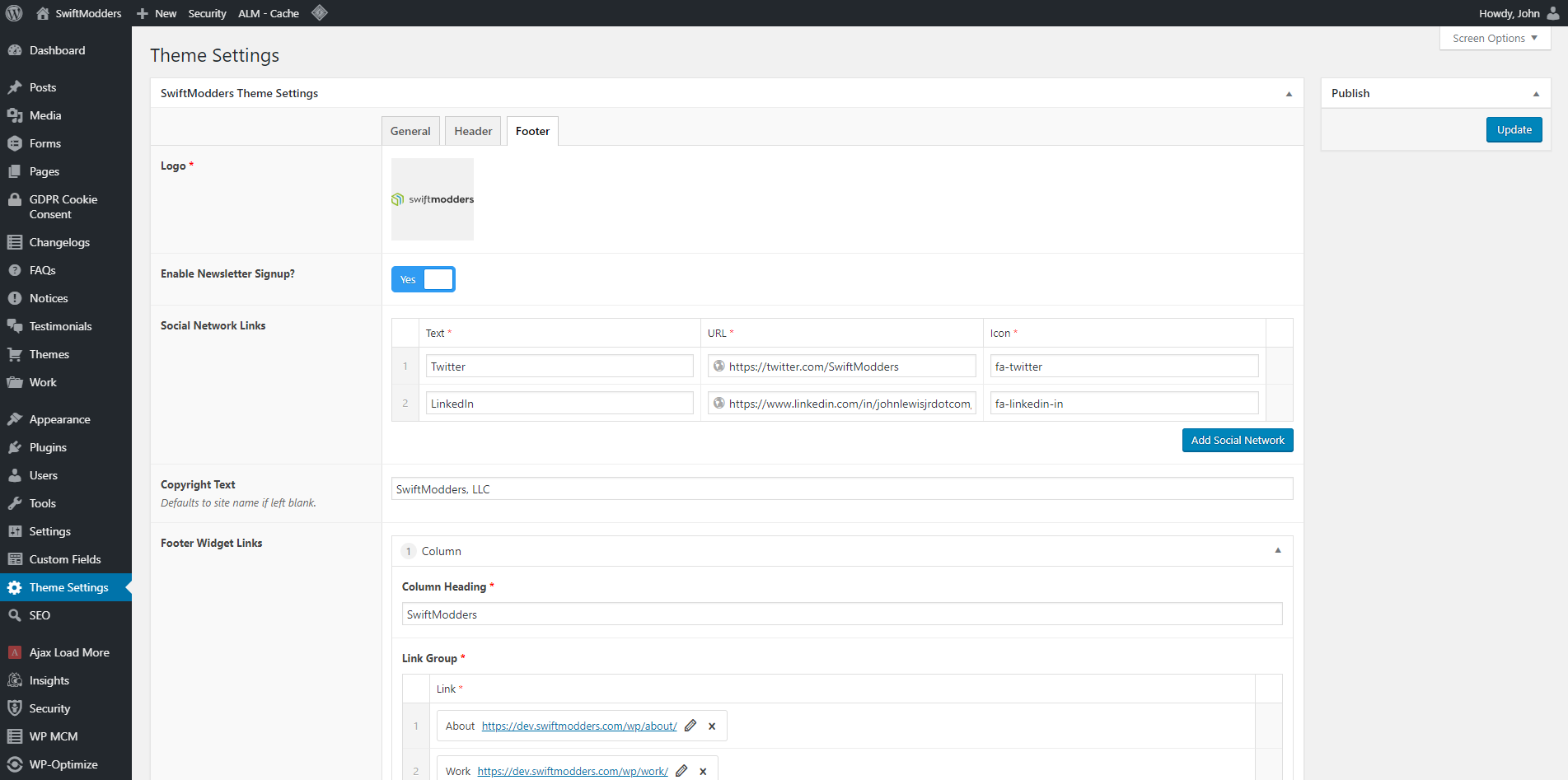Click the Notices exclamation icon
1568x780 pixels.
point(15,298)
